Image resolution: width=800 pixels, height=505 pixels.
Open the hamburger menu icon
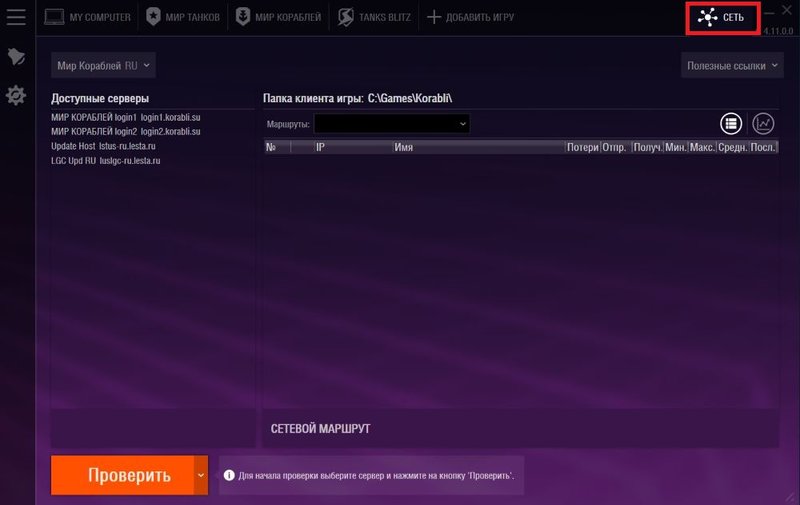(15, 17)
